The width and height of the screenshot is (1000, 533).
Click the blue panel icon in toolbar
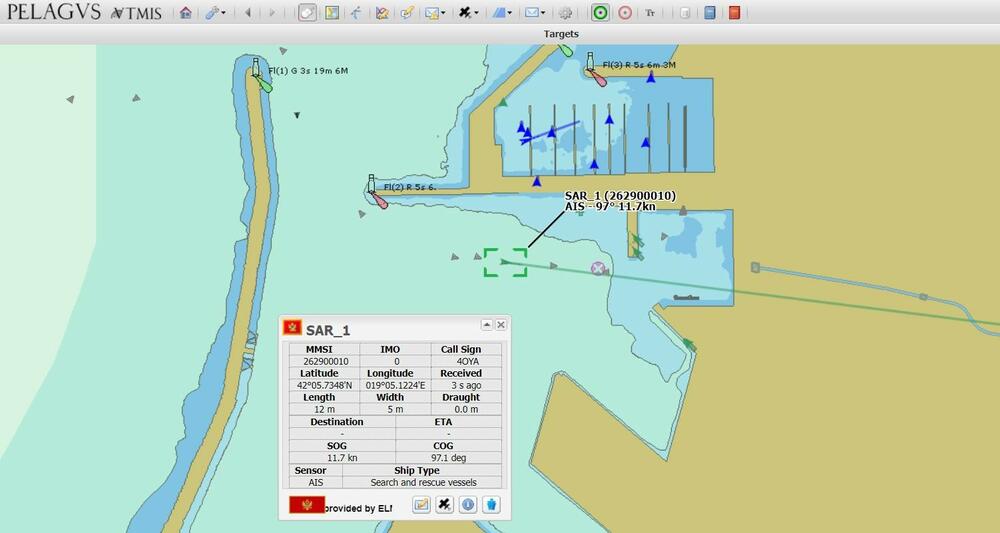click(710, 13)
